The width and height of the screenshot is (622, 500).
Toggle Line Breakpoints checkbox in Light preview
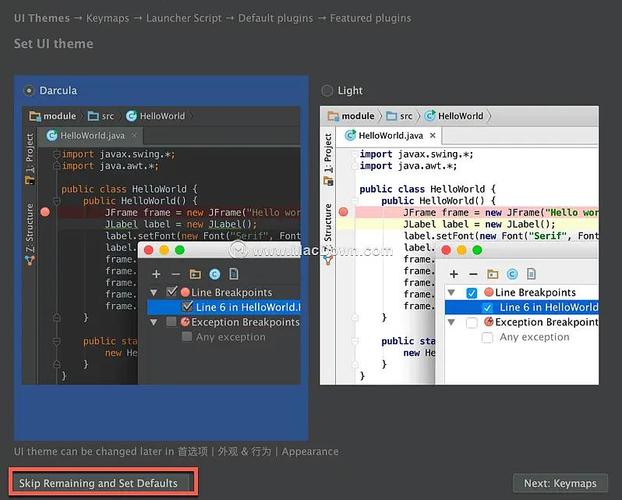pyautogui.click(x=472, y=293)
